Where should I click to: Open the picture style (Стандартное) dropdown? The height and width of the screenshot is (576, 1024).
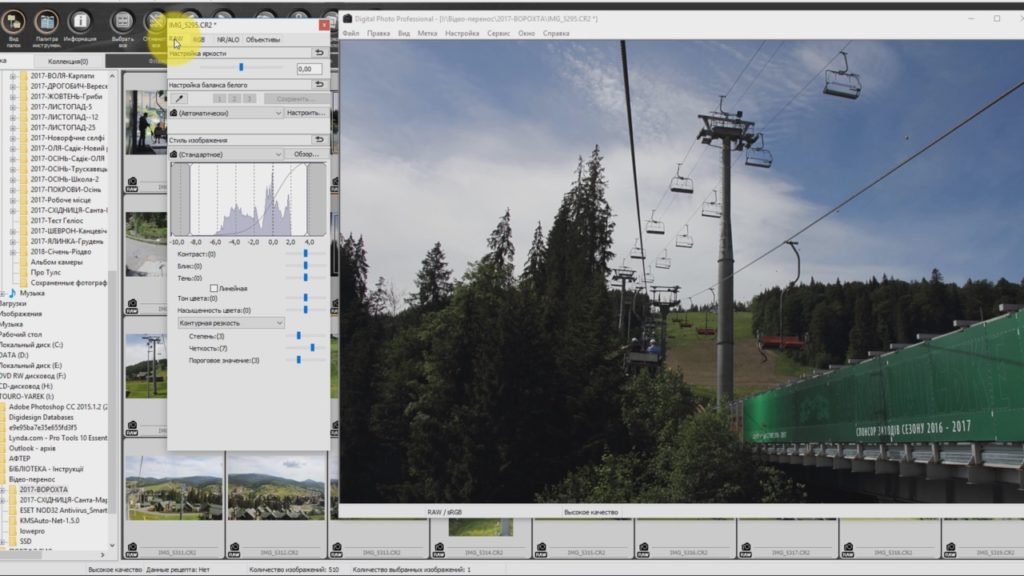point(226,155)
